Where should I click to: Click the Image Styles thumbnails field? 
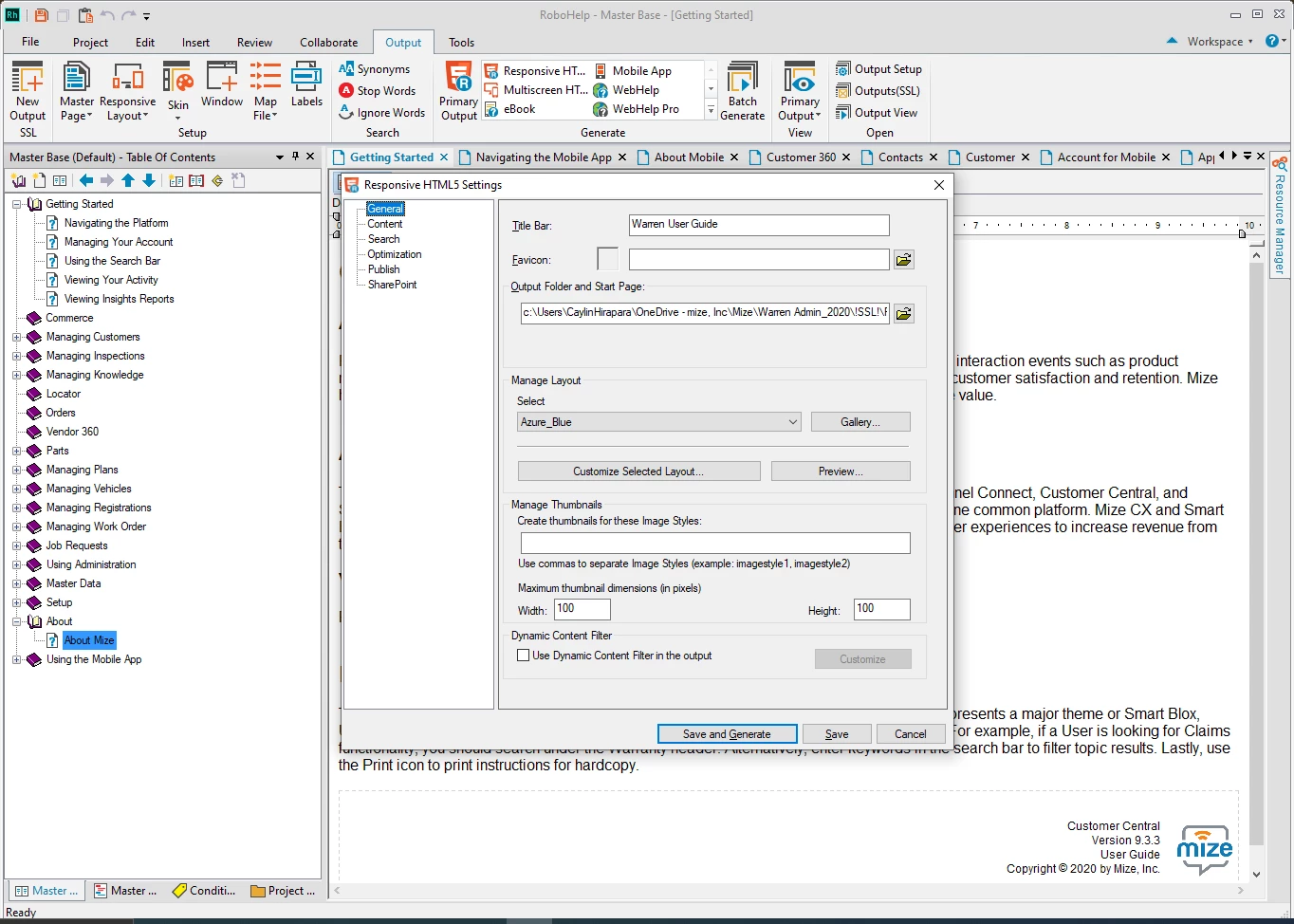(x=715, y=543)
